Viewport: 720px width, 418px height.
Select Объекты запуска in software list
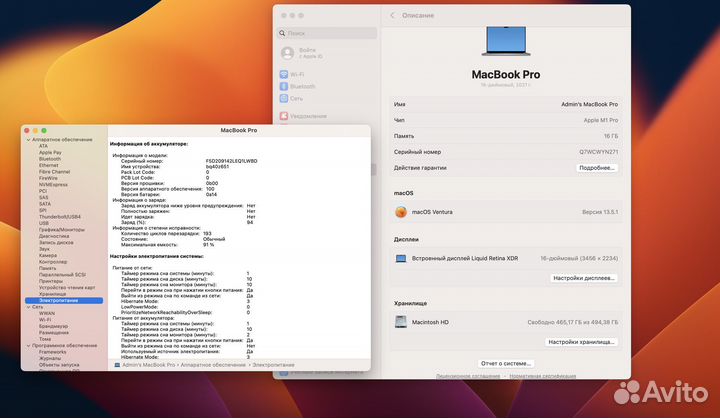coord(59,365)
